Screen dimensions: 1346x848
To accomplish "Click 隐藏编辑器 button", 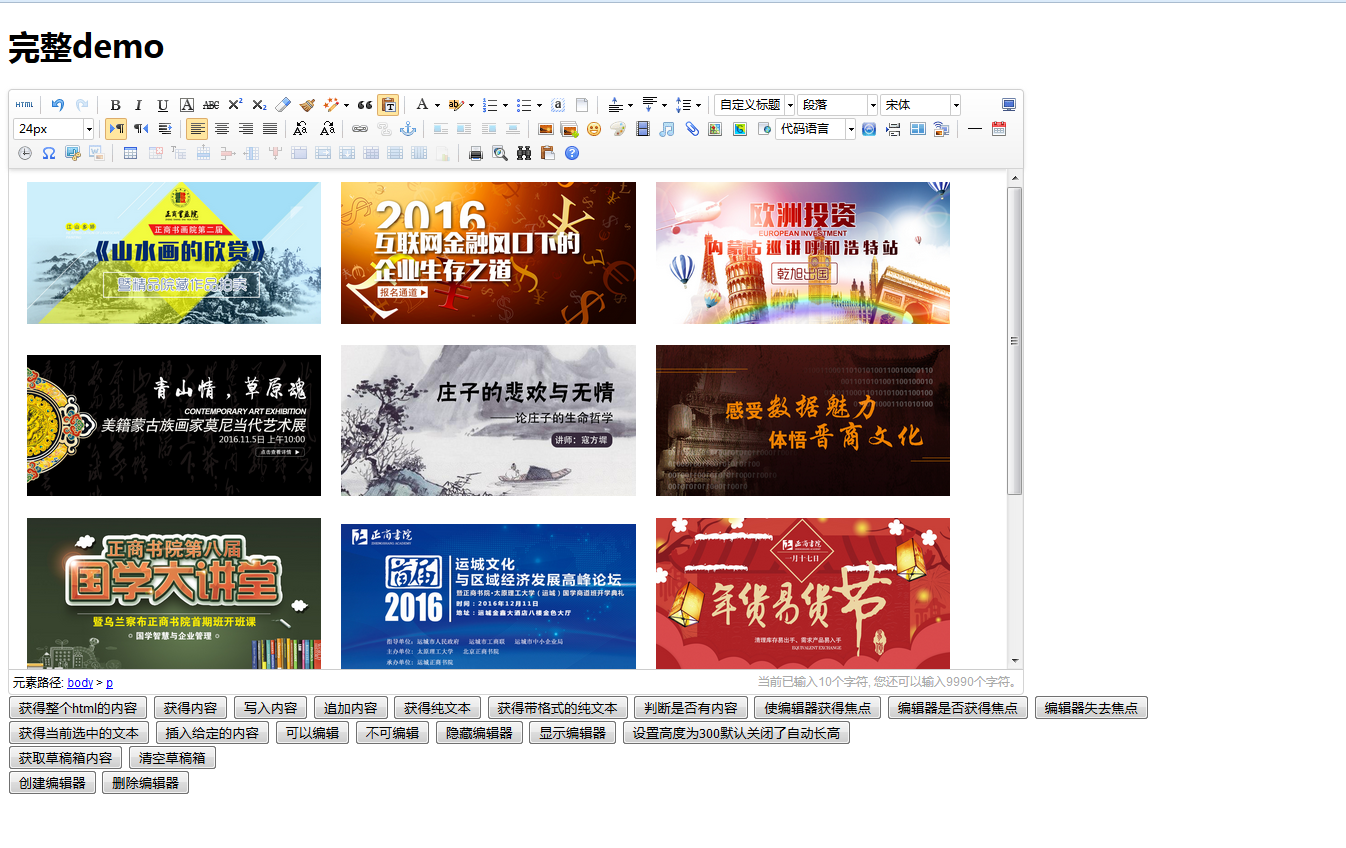I will [x=479, y=733].
